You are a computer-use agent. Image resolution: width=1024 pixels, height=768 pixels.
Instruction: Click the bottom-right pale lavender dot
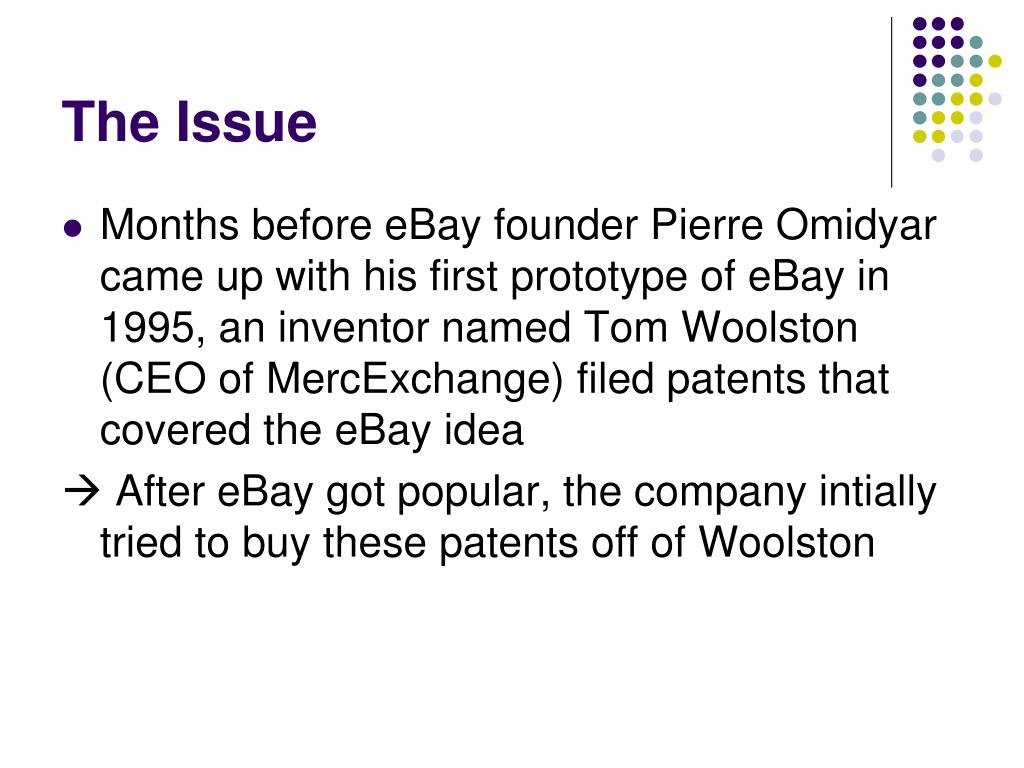pyautogui.click(x=976, y=155)
